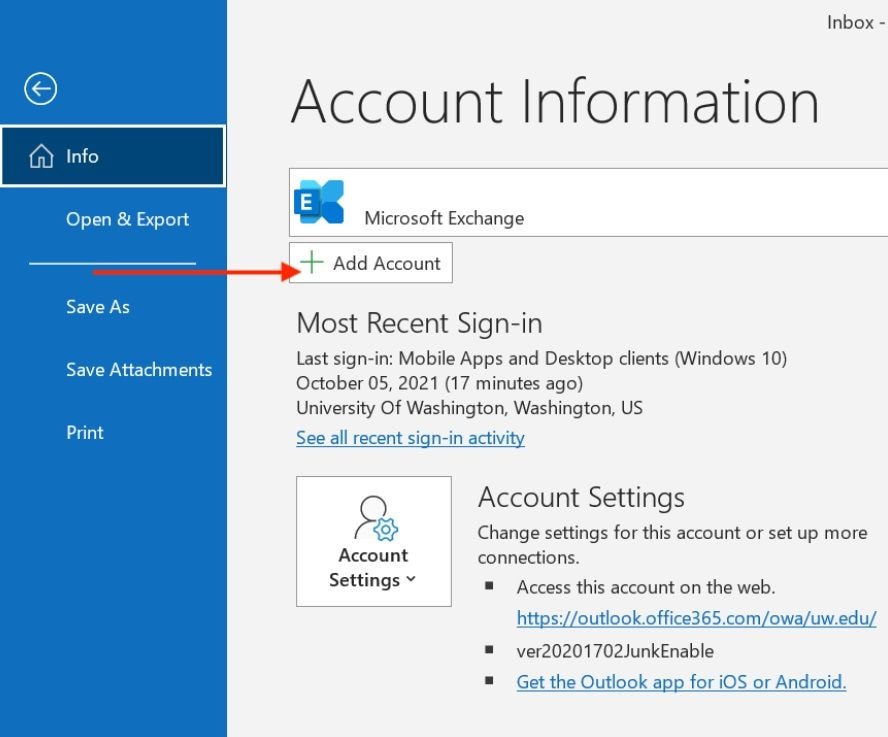Click Access this account on the web
Viewport: 888px width, 737px height.
(646, 587)
